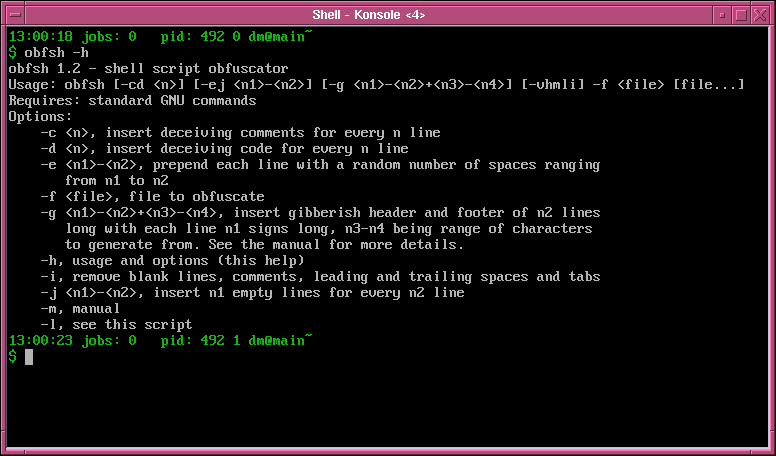776x456 pixels.
Task: Click 'long with each line n1 signs long' line
Action: pos(329,229)
